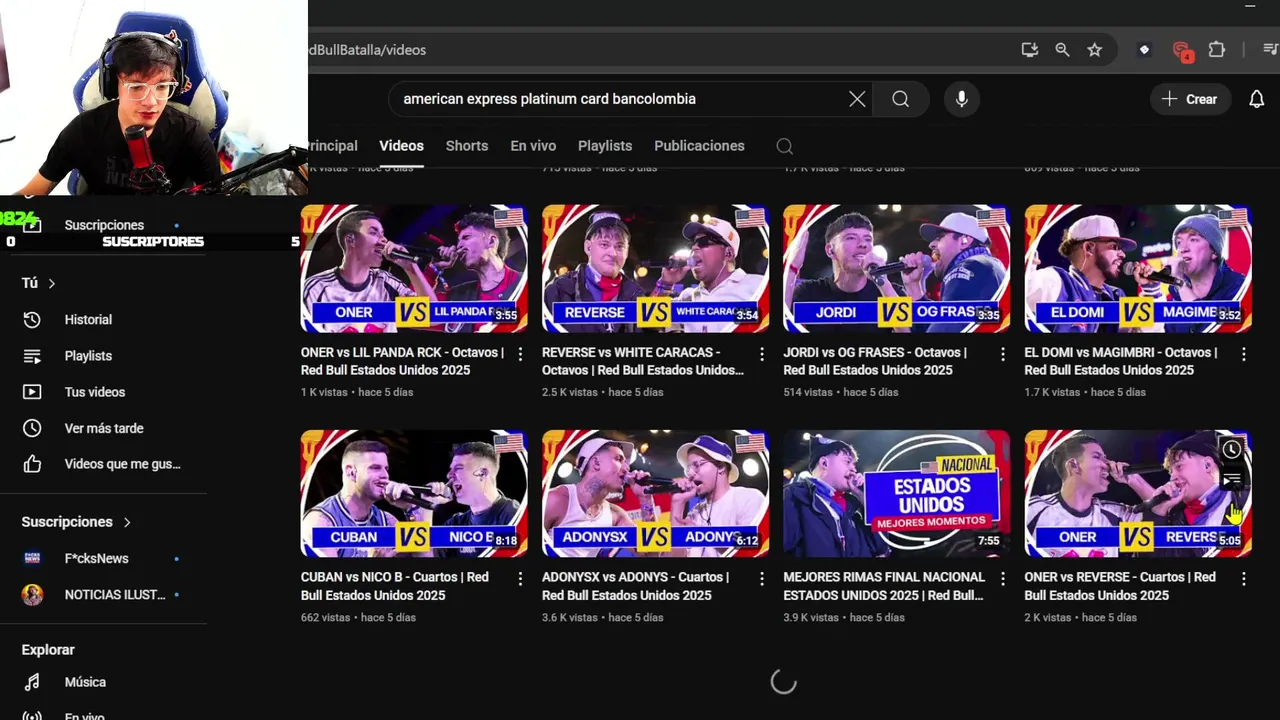The height and width of the screenshot is (720, 1280).
Task: Open the EL DOMI vs MAGIMBRI thumbnail
Action: tap(1138, 268)
